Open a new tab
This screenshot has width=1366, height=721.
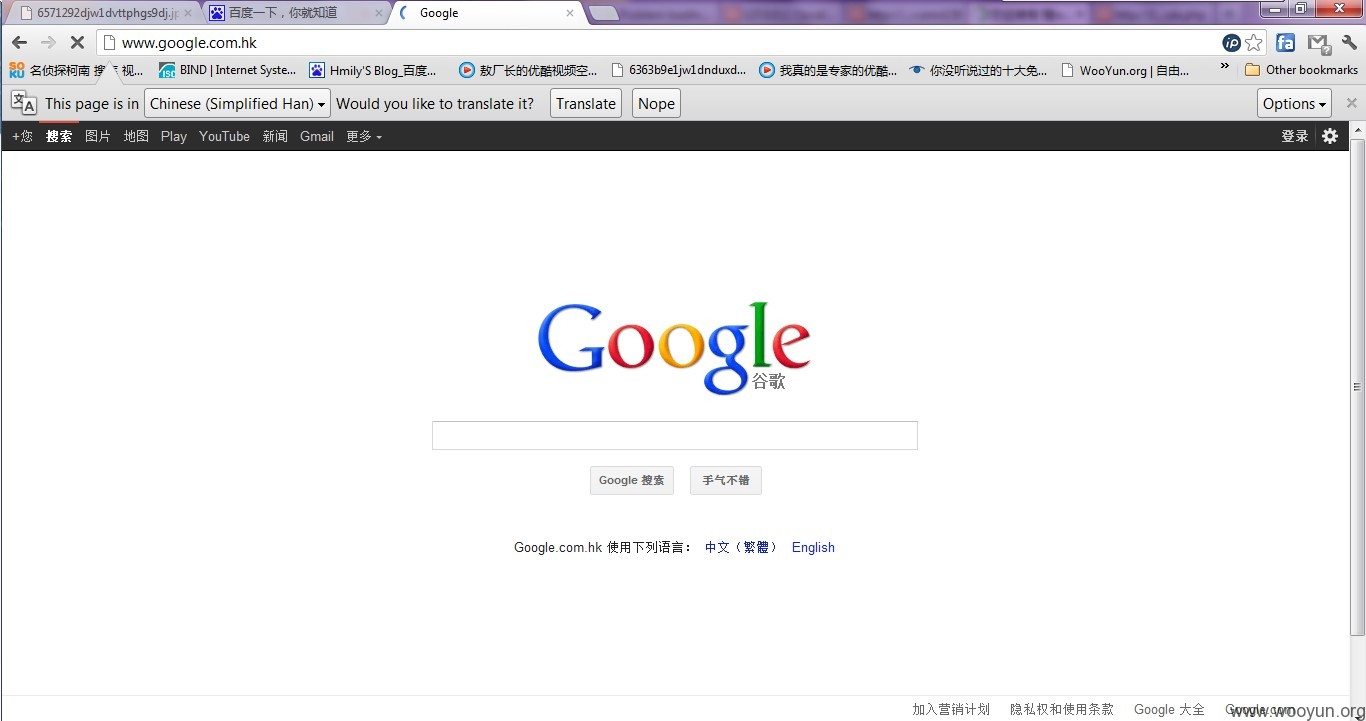pos(603,13)
